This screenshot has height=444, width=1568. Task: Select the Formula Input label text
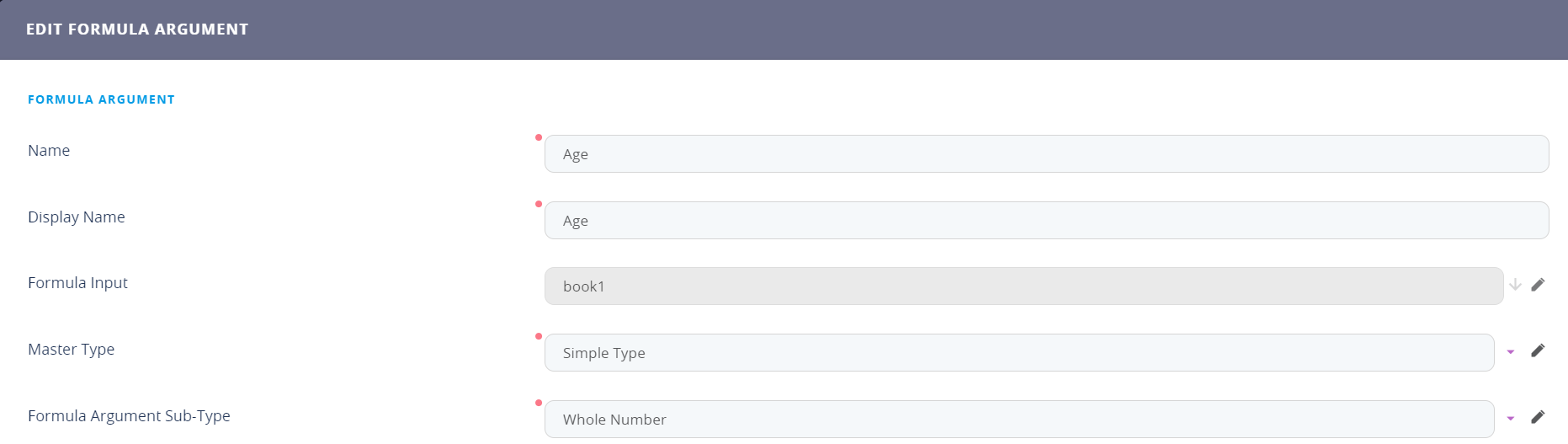coord(77,283)
